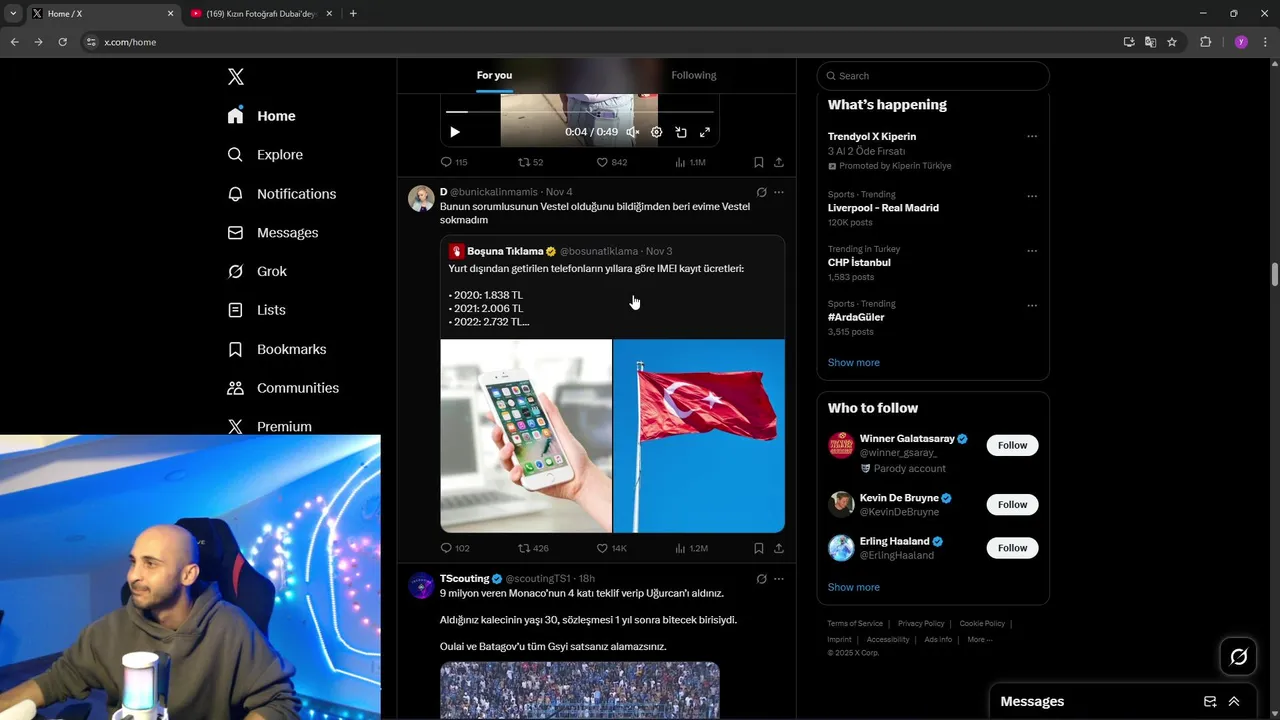Open Grok from sidebar
Screen dimensions: 1280x720
click(257, 271)
